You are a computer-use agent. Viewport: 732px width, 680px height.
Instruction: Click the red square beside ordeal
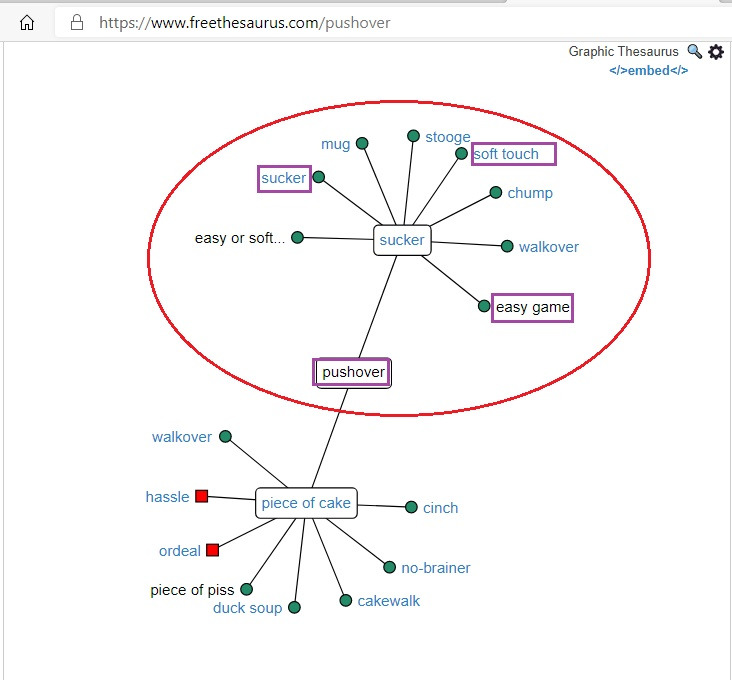tap(212, 550)
